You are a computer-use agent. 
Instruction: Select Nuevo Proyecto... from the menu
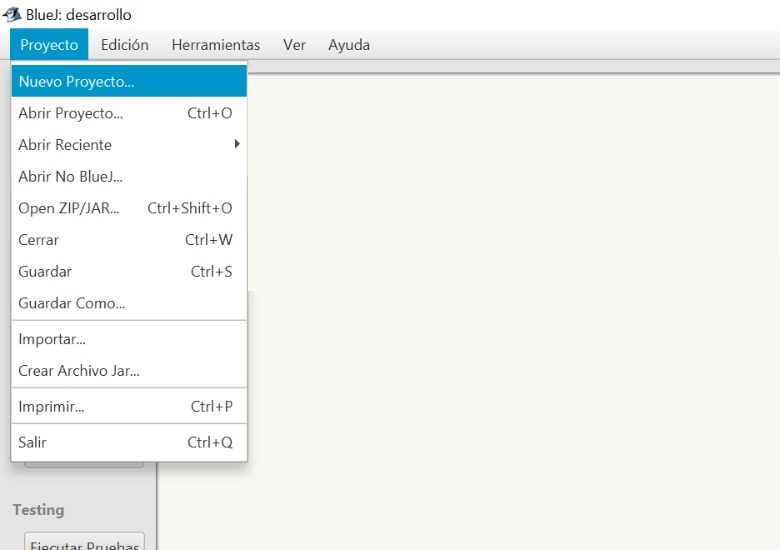point(76,81)
